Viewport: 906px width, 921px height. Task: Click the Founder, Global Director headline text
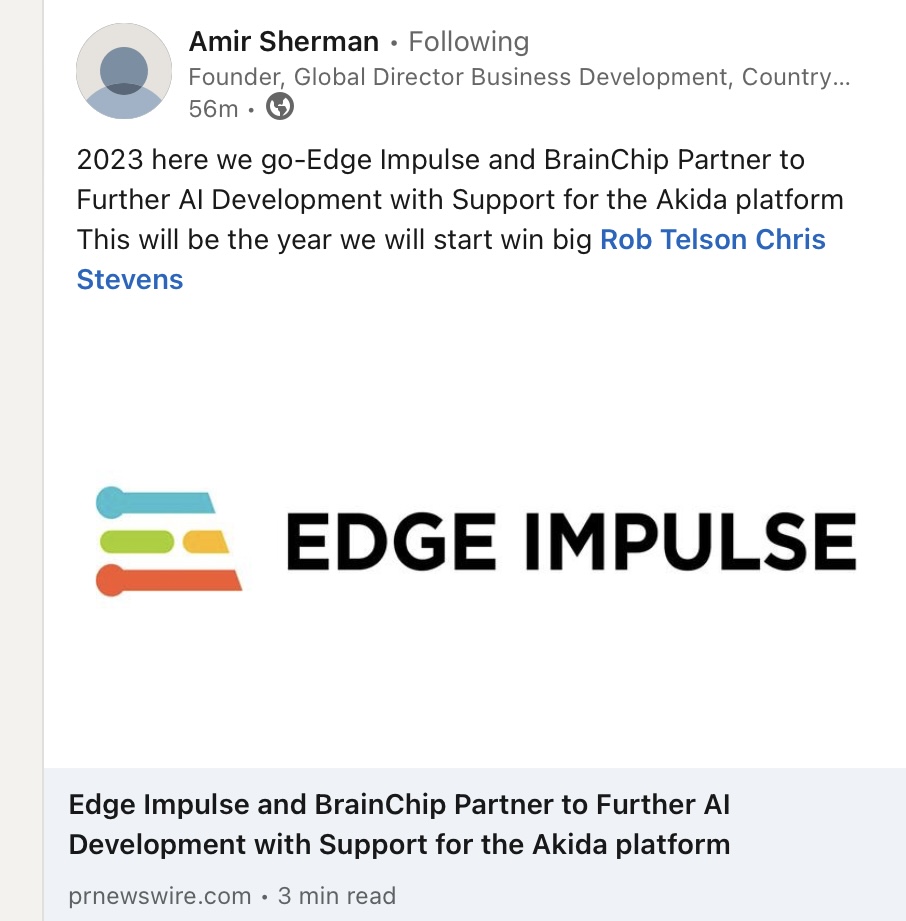click(x=518, y=77)
